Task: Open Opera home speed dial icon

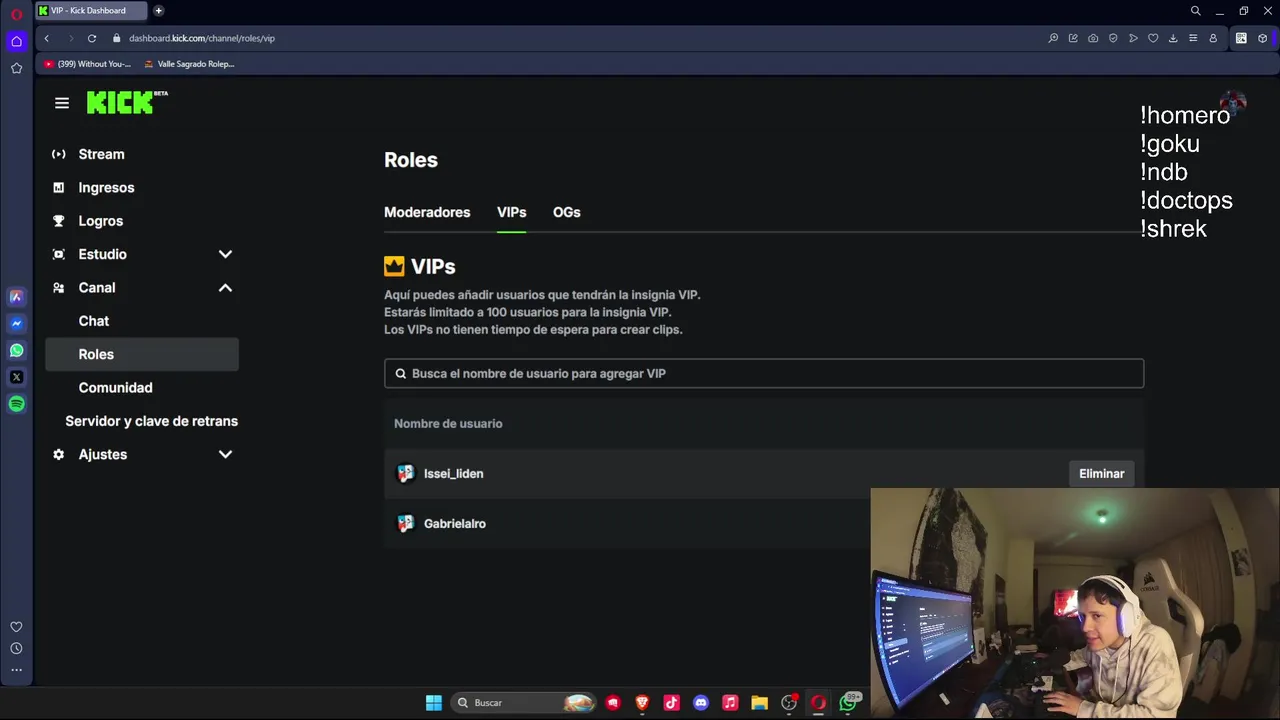Action: click(x=16, y=41)
